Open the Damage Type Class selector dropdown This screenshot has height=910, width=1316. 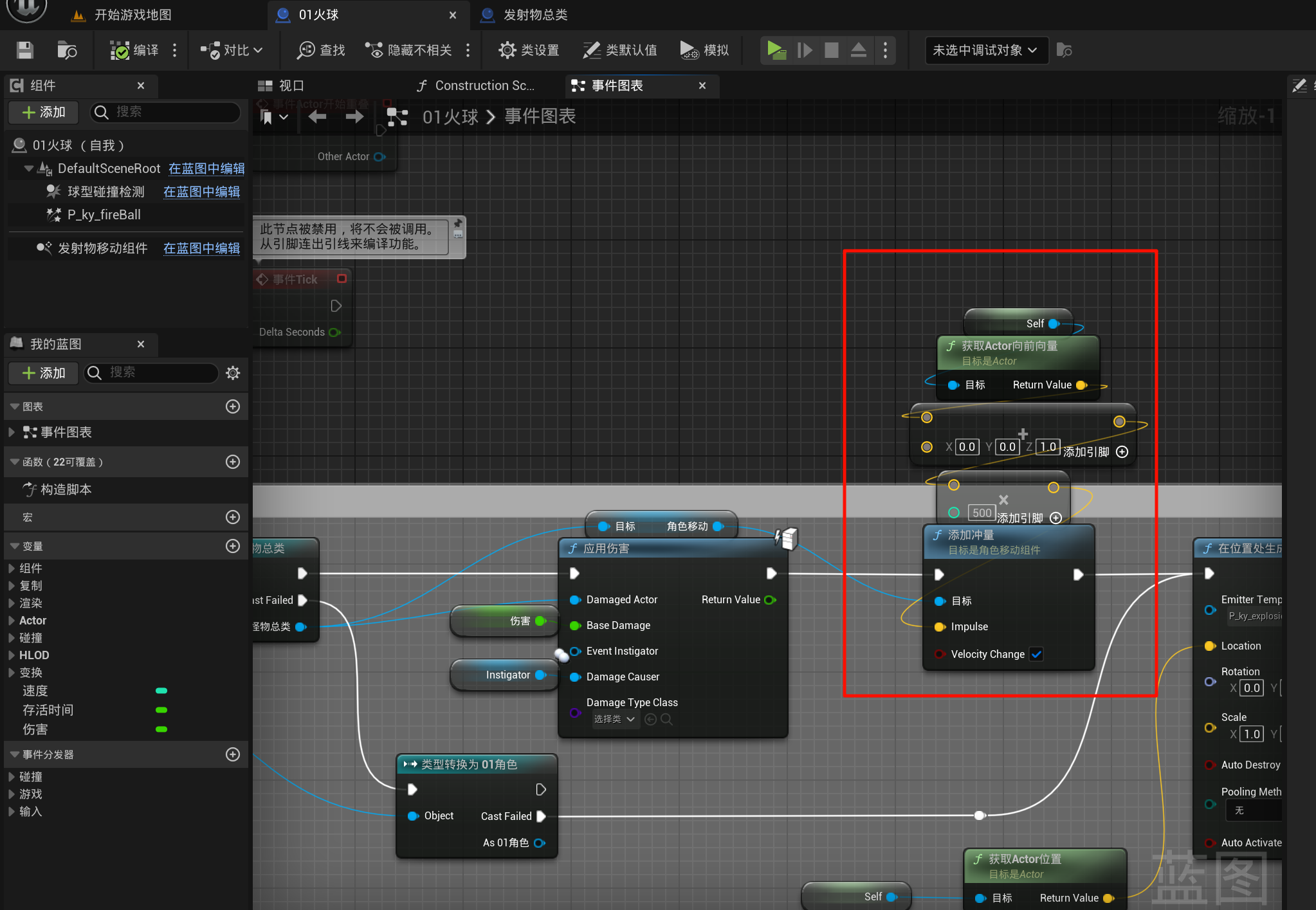click(x=614, y=719)
